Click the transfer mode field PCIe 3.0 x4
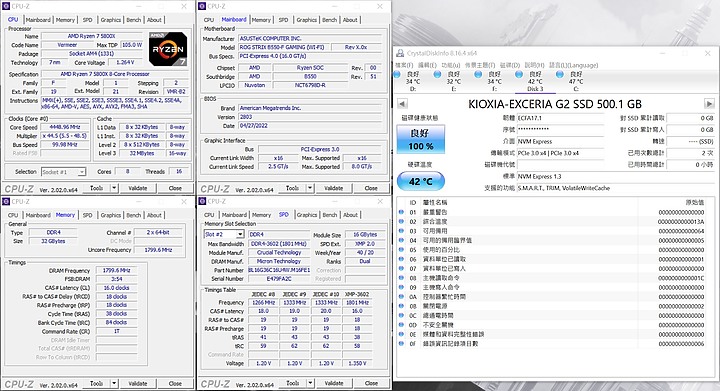 [560, 153]
